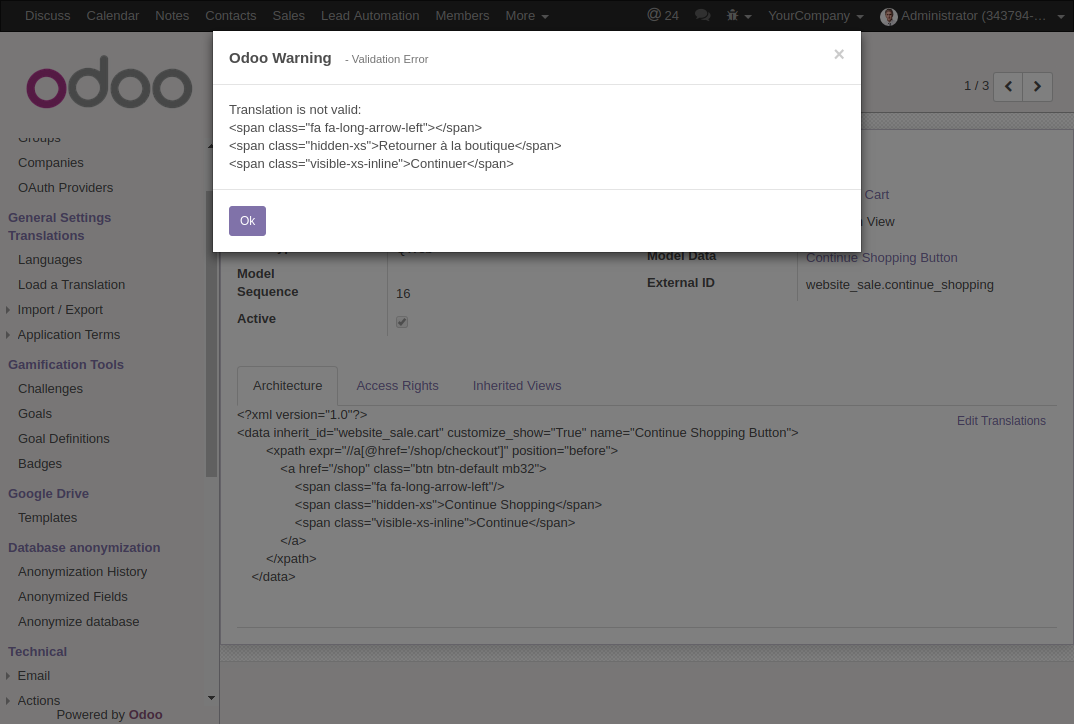Open Goal Definitions in sidebar
Viewport: 1074px width, 724px height.
coord(64,438)
